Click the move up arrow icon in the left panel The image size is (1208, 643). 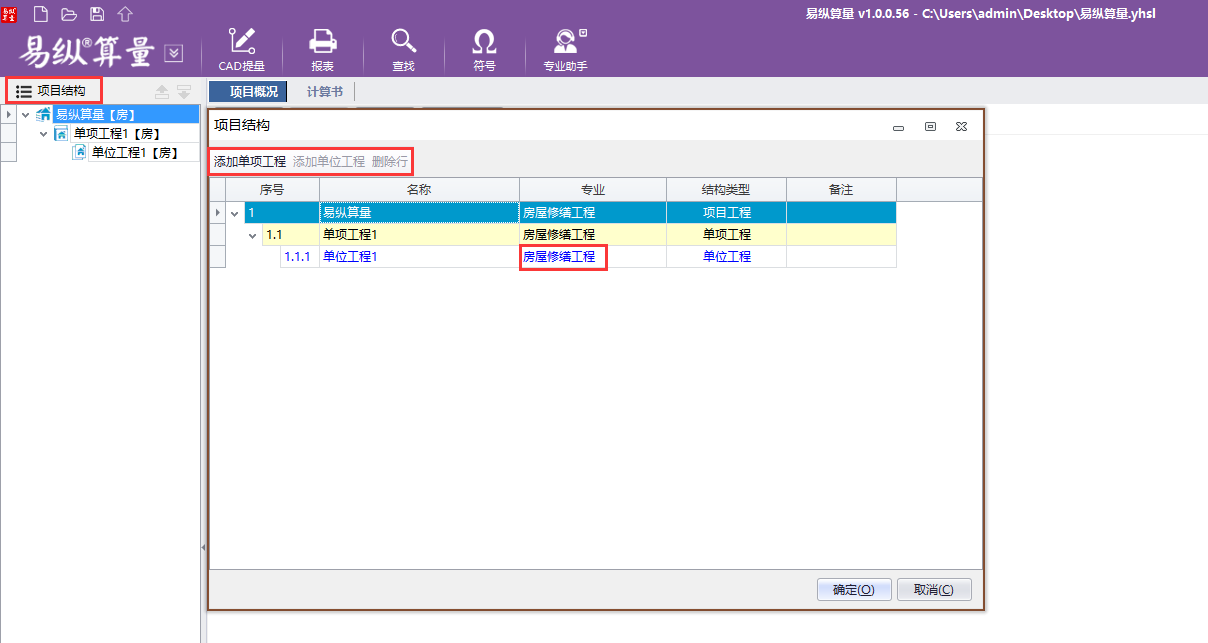[162, 91]
